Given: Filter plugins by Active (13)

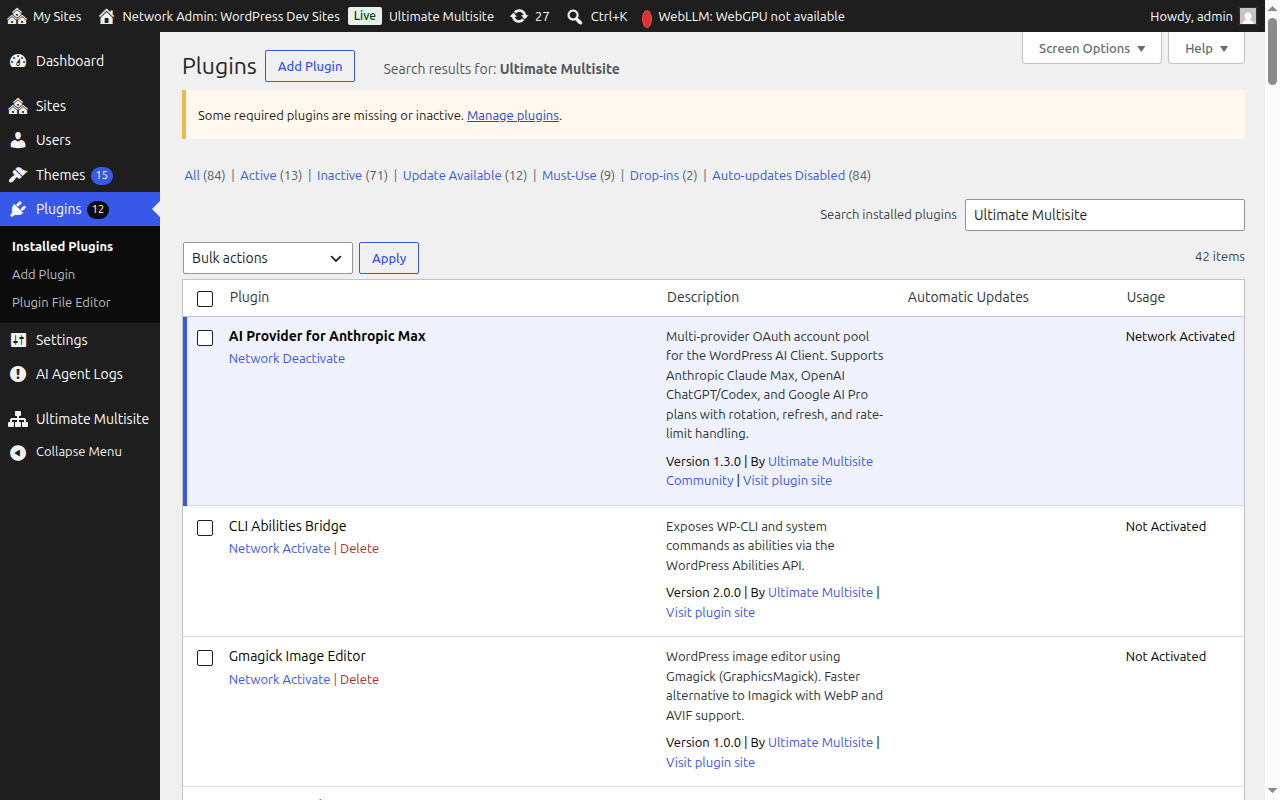Looking at the screenshot, I should point(271,175).
